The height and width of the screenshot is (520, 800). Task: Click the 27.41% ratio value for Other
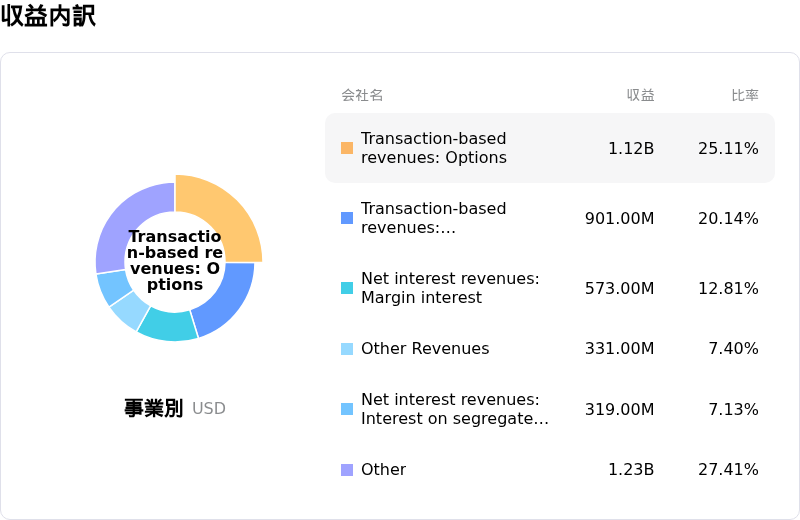click(x=728, y=469)
